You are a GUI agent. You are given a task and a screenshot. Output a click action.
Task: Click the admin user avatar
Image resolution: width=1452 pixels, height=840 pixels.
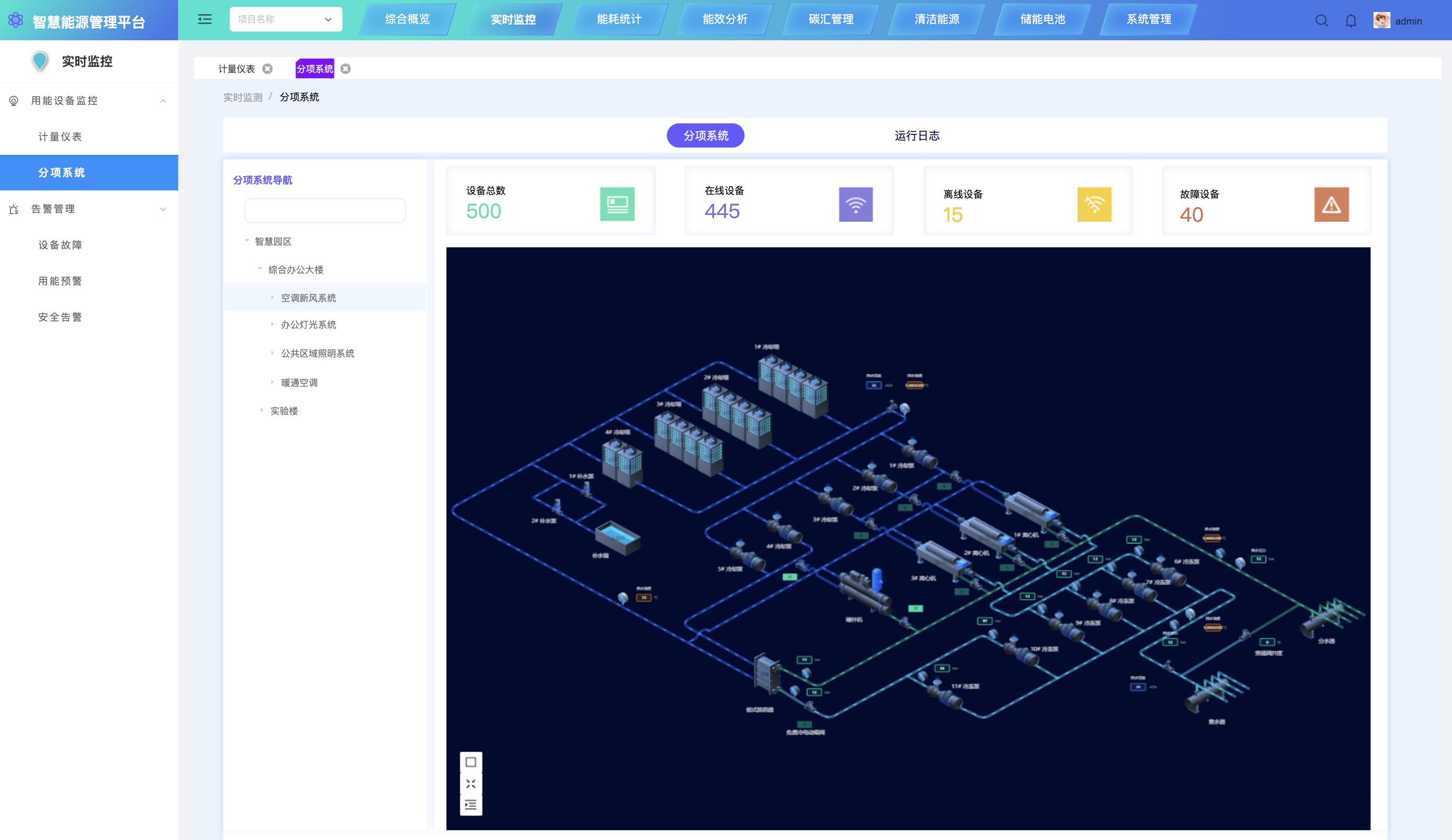[x=1381, y=21]
